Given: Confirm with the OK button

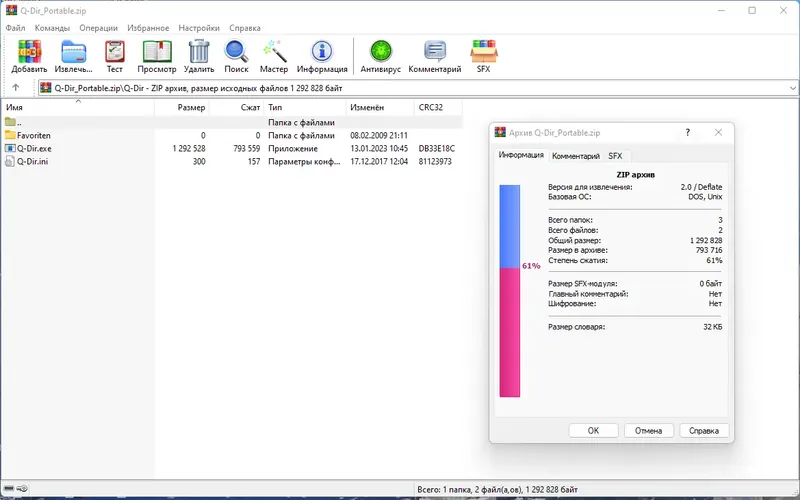Looking at the screenshot, I should point(593,431).
